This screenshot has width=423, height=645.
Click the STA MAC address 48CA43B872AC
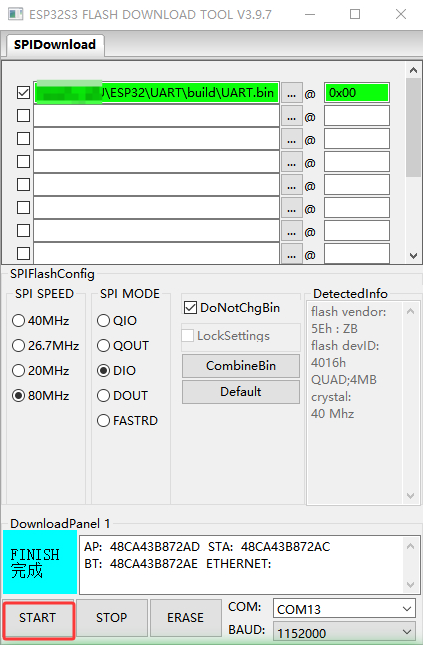pyautogui.click(x=286, y=547)
